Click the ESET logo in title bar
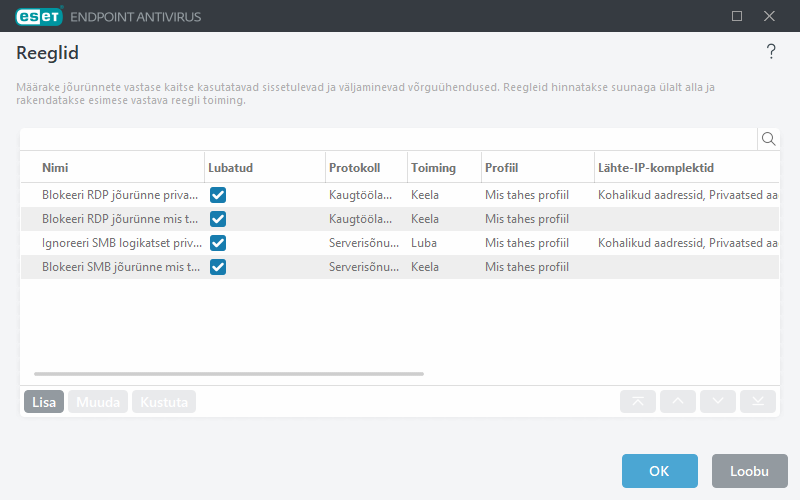This screenshot has width=800, height=500. pyautogui.click(x=36, y=16)
